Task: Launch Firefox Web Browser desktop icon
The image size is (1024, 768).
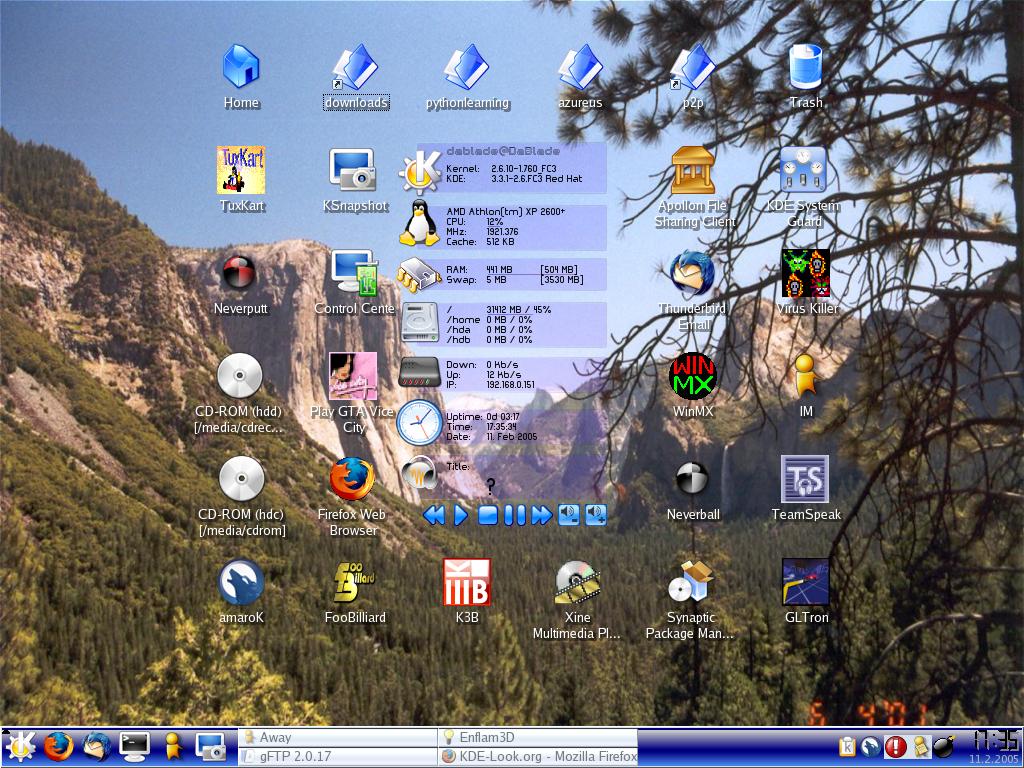Action: click(352, 479)
